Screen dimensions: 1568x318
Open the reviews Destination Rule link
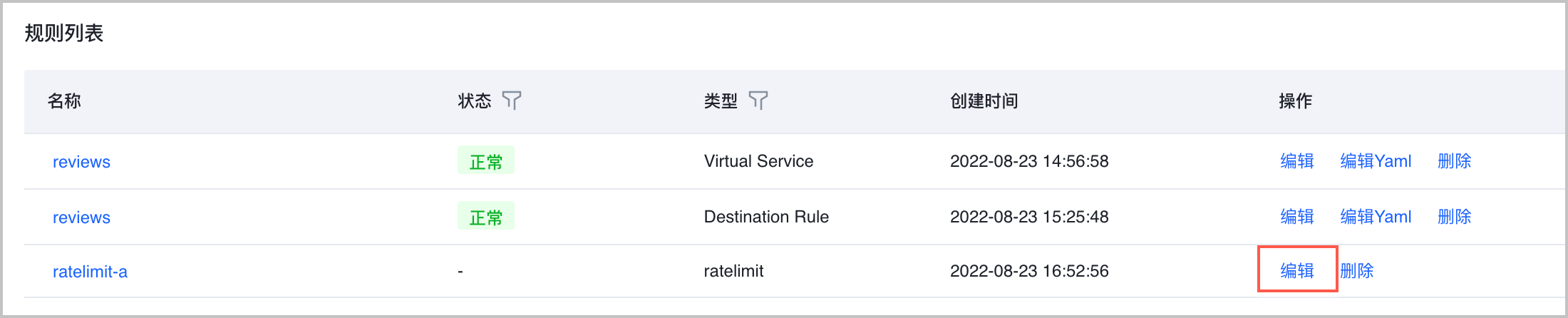point(81,217)
